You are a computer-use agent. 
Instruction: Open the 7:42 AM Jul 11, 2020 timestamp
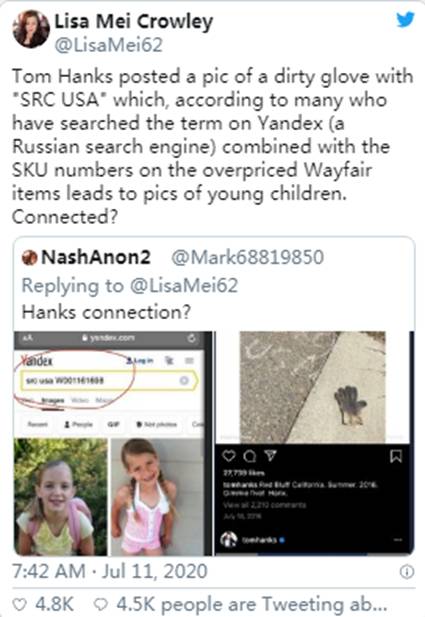click(x=110, y=571)
